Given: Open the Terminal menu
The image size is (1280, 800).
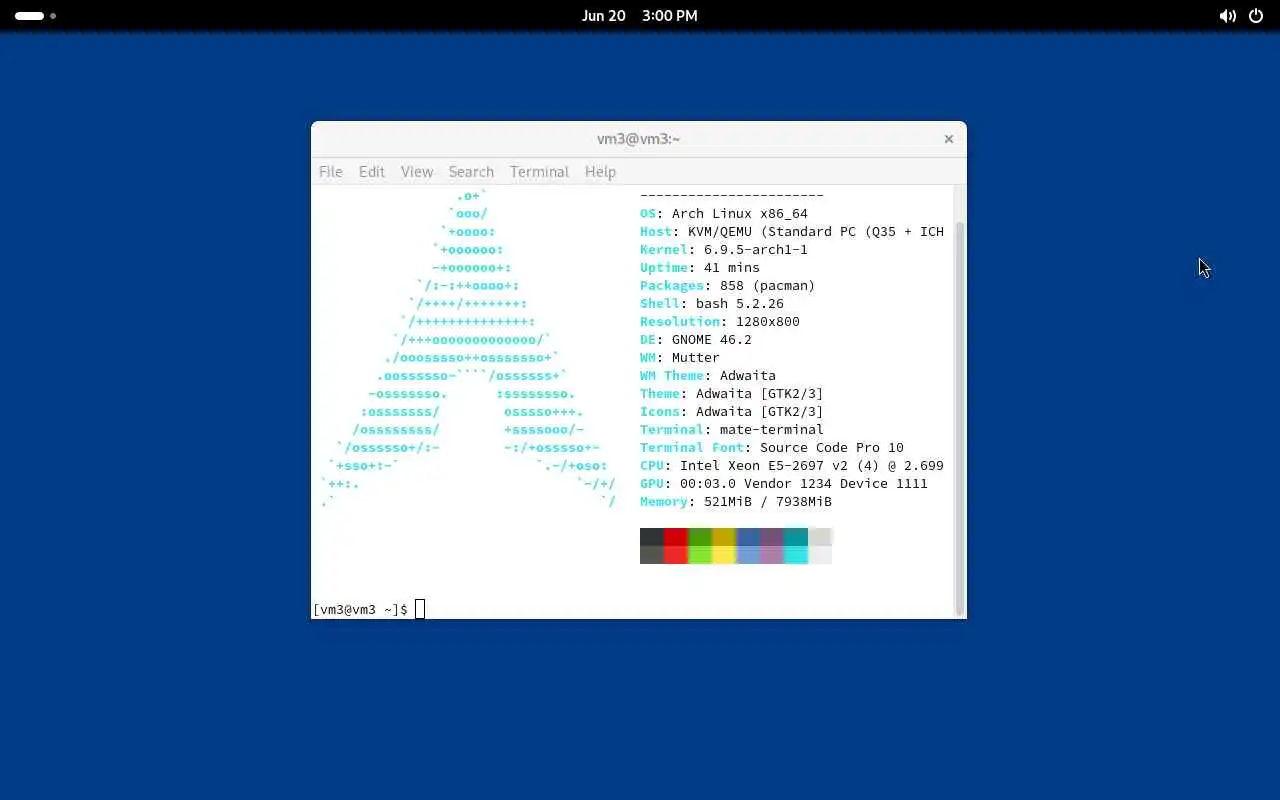Looking at the screenshot, I should pyautogui.click(x=539, y=172).
